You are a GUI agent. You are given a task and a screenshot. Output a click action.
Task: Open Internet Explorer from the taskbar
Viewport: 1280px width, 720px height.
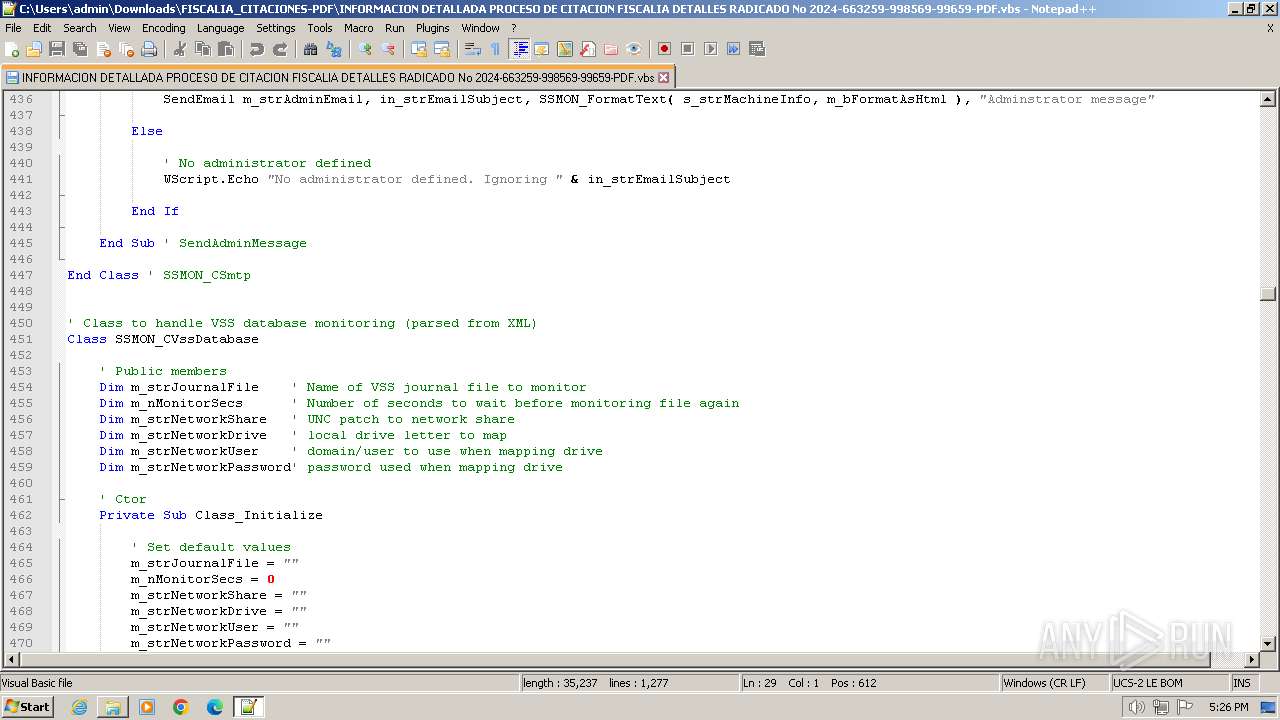pos(79,707)
